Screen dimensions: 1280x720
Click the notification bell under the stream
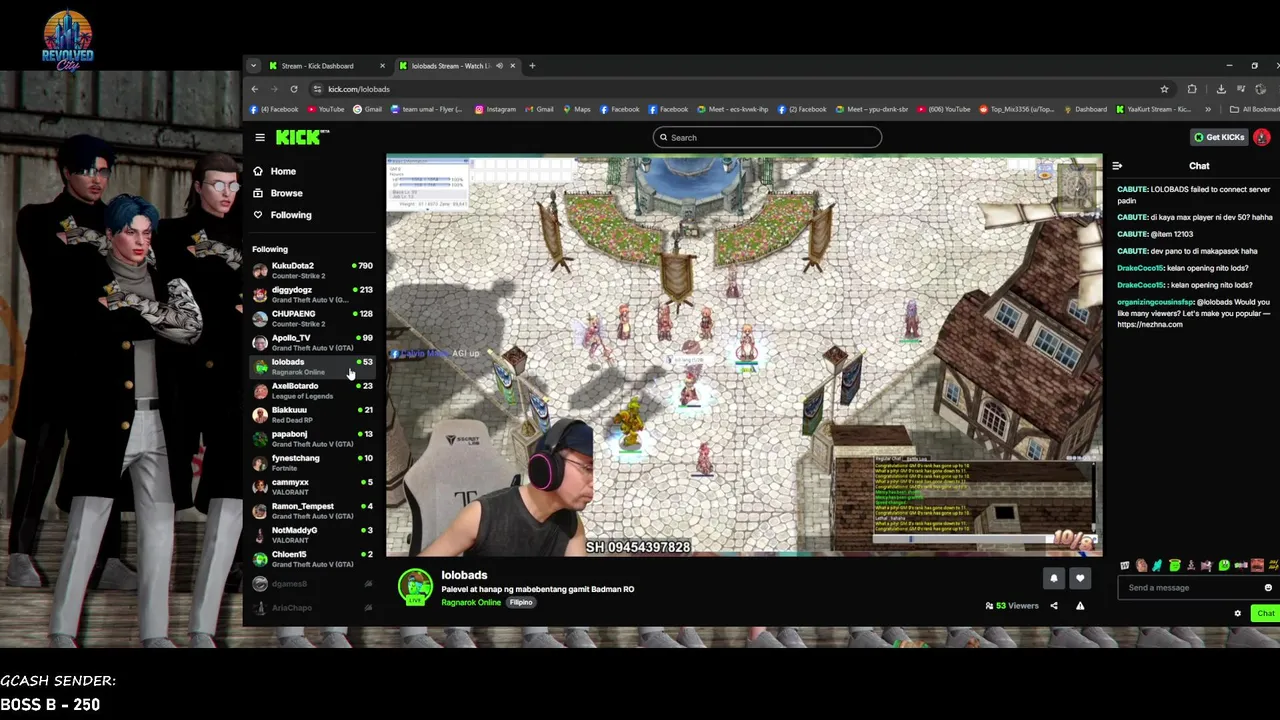coord(1053,578)
